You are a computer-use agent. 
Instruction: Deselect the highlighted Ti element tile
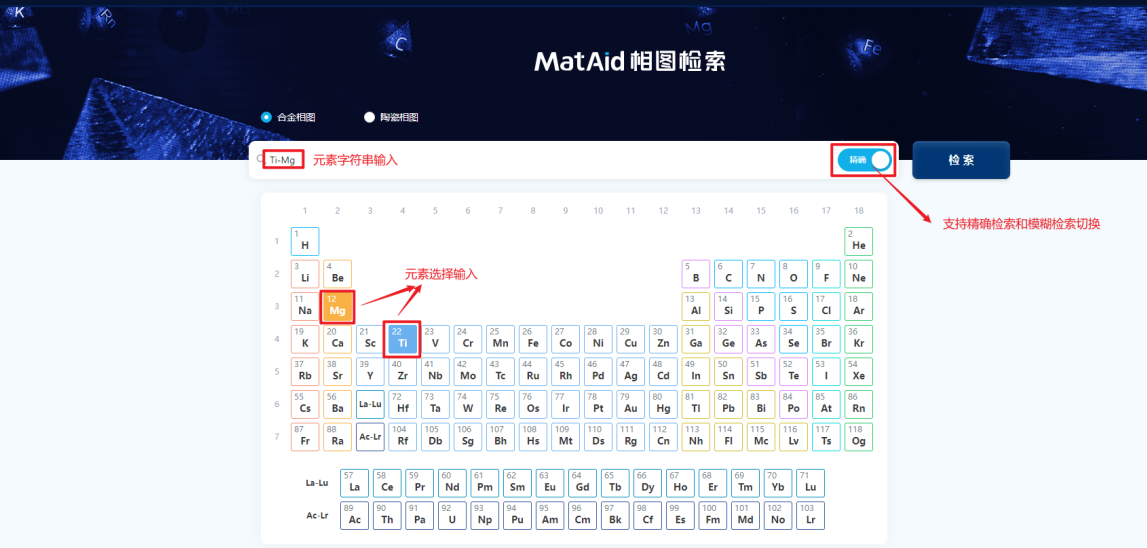(x=402, y=339)
